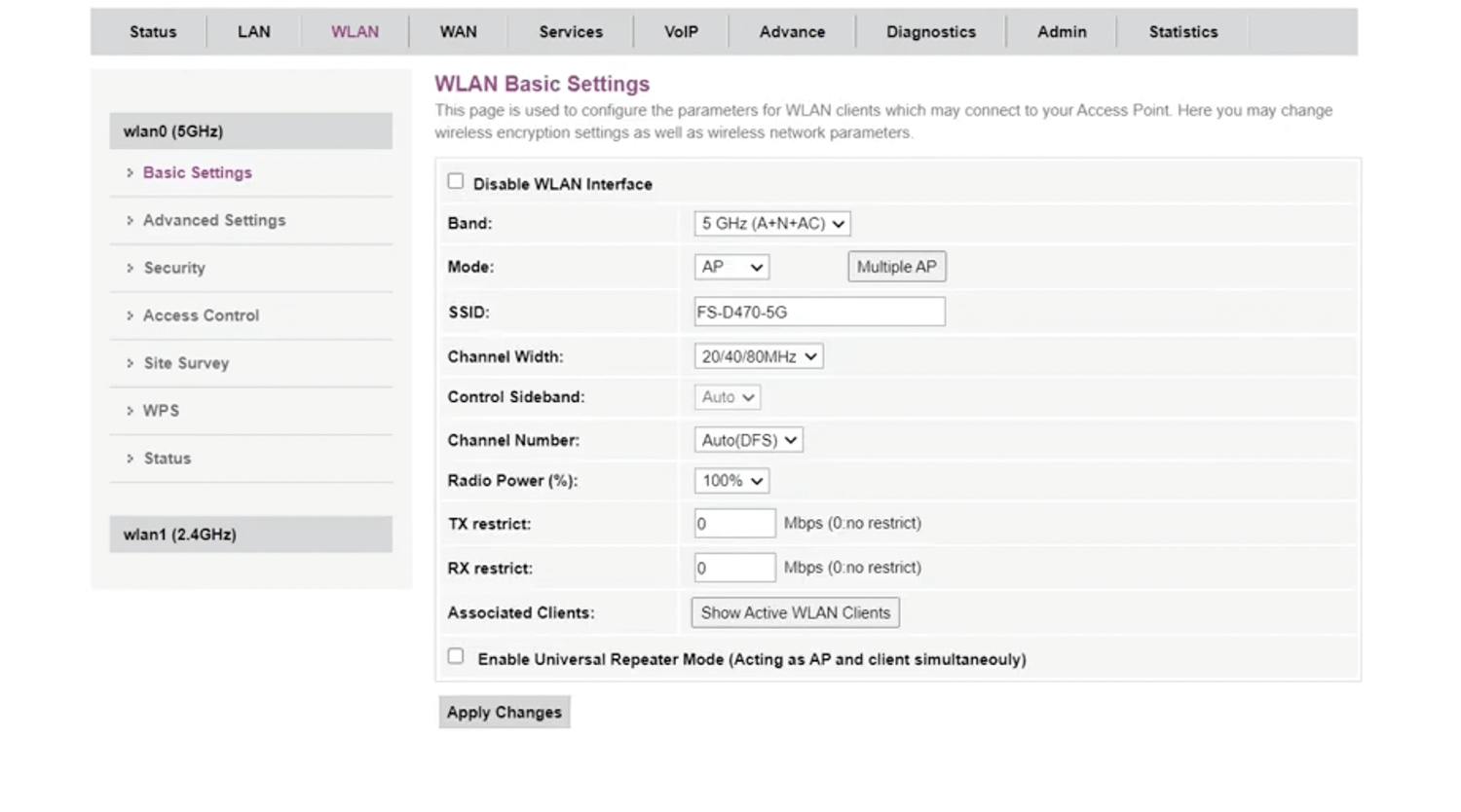The height and width of the screenshot is (812, 1461).
Task: Switch to the WAN tab
Action: pos(458,32)
